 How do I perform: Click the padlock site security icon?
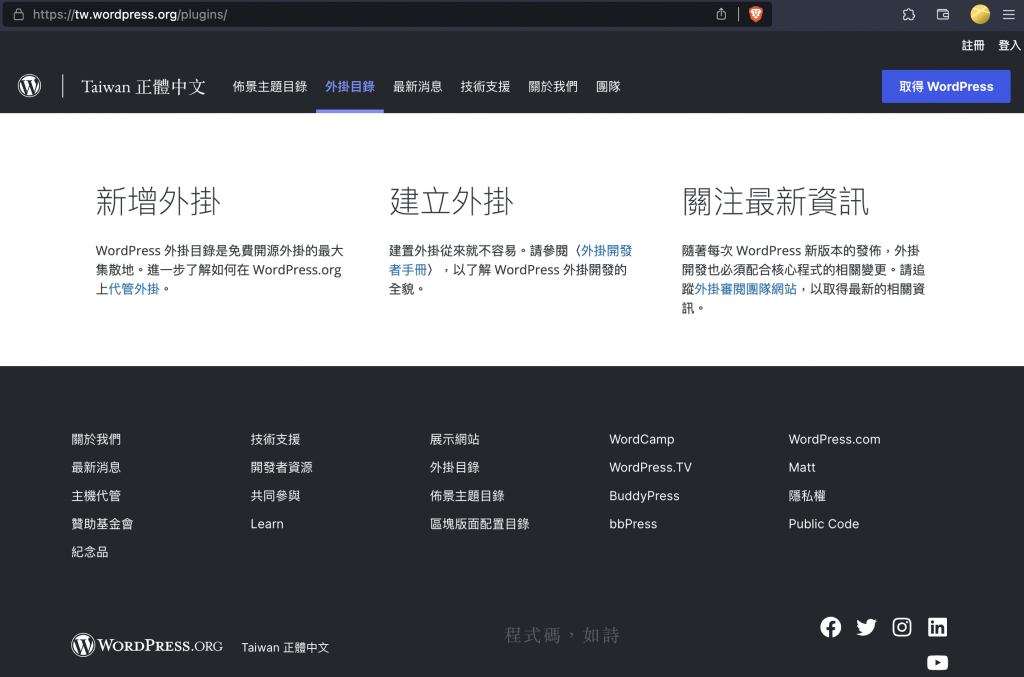pos(19,14)
